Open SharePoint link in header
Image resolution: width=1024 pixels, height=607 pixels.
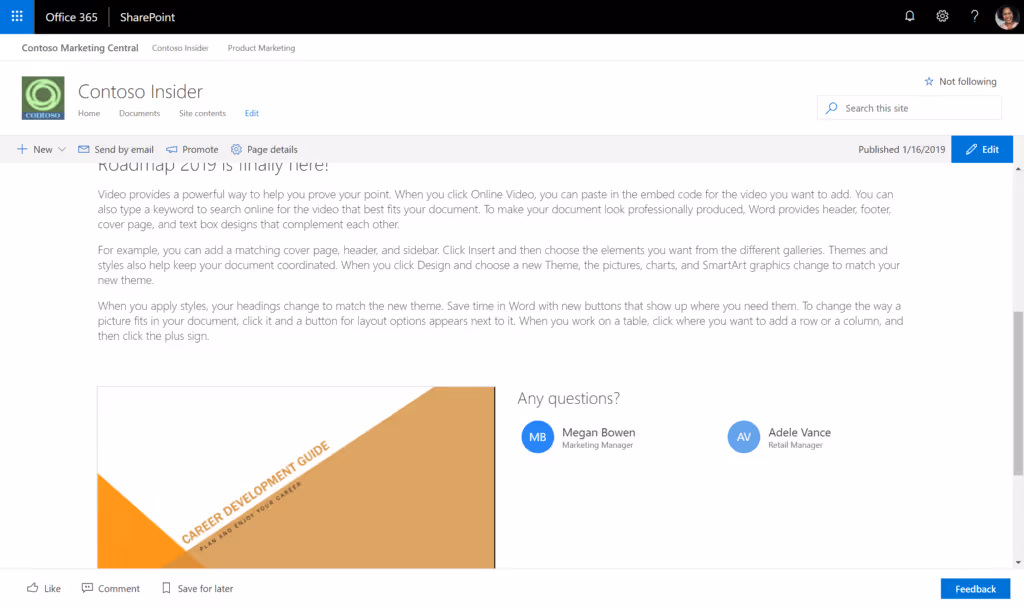click(148, 17)
